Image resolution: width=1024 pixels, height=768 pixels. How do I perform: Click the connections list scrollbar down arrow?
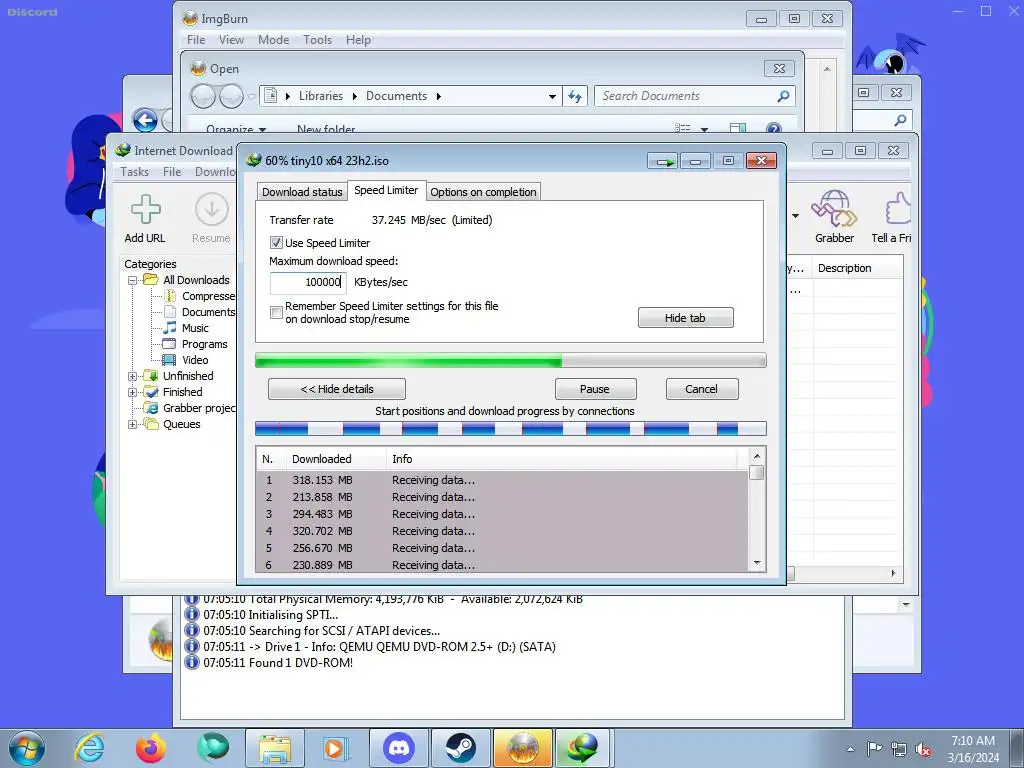(757, 563)
